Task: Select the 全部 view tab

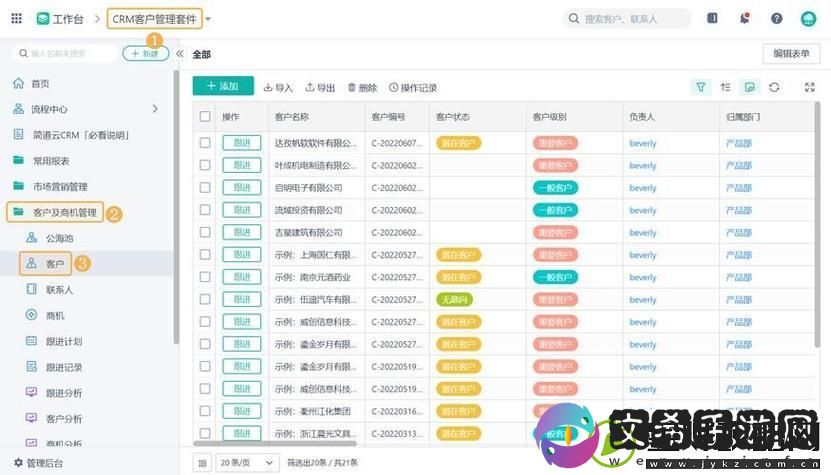Action: click(x=201, y=54)
